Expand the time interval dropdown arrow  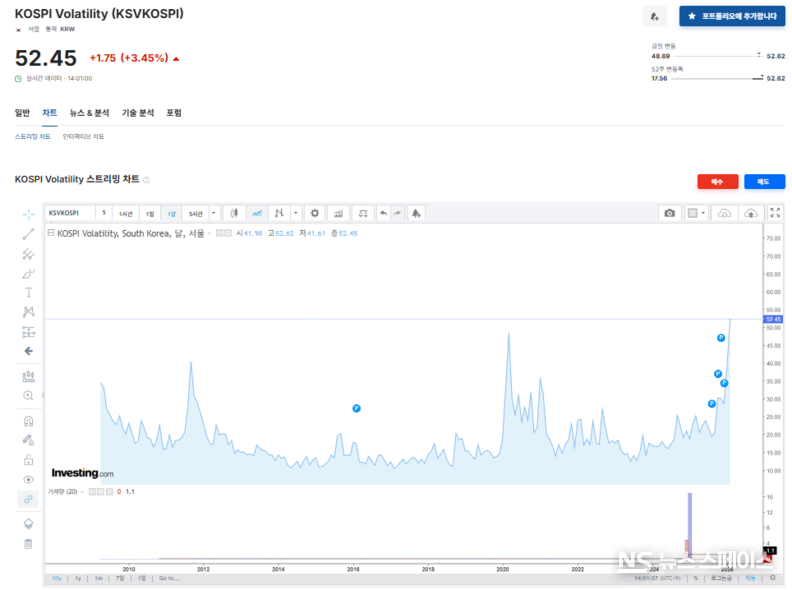click(214, 213)
